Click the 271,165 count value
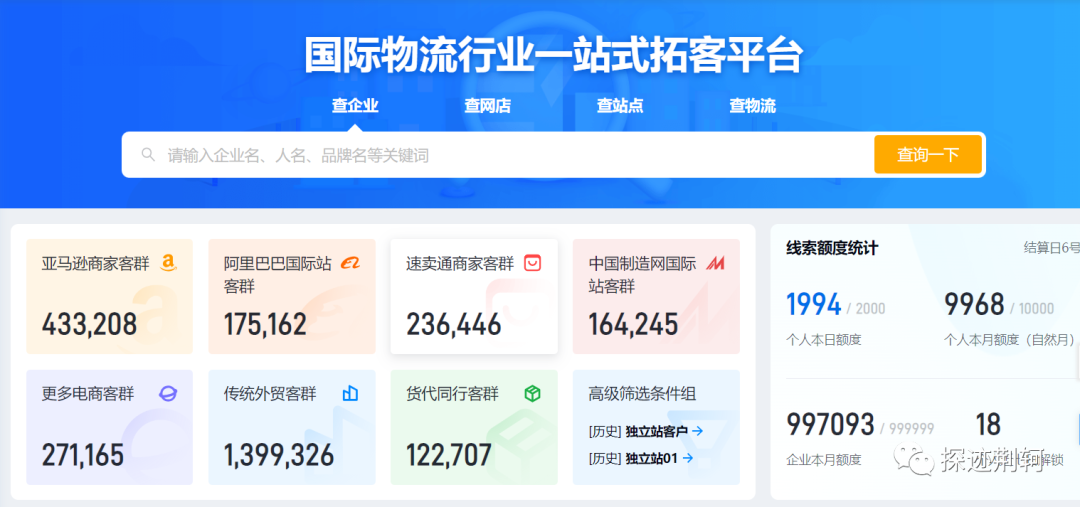The image size is (1080, 507). pos(83,455)
